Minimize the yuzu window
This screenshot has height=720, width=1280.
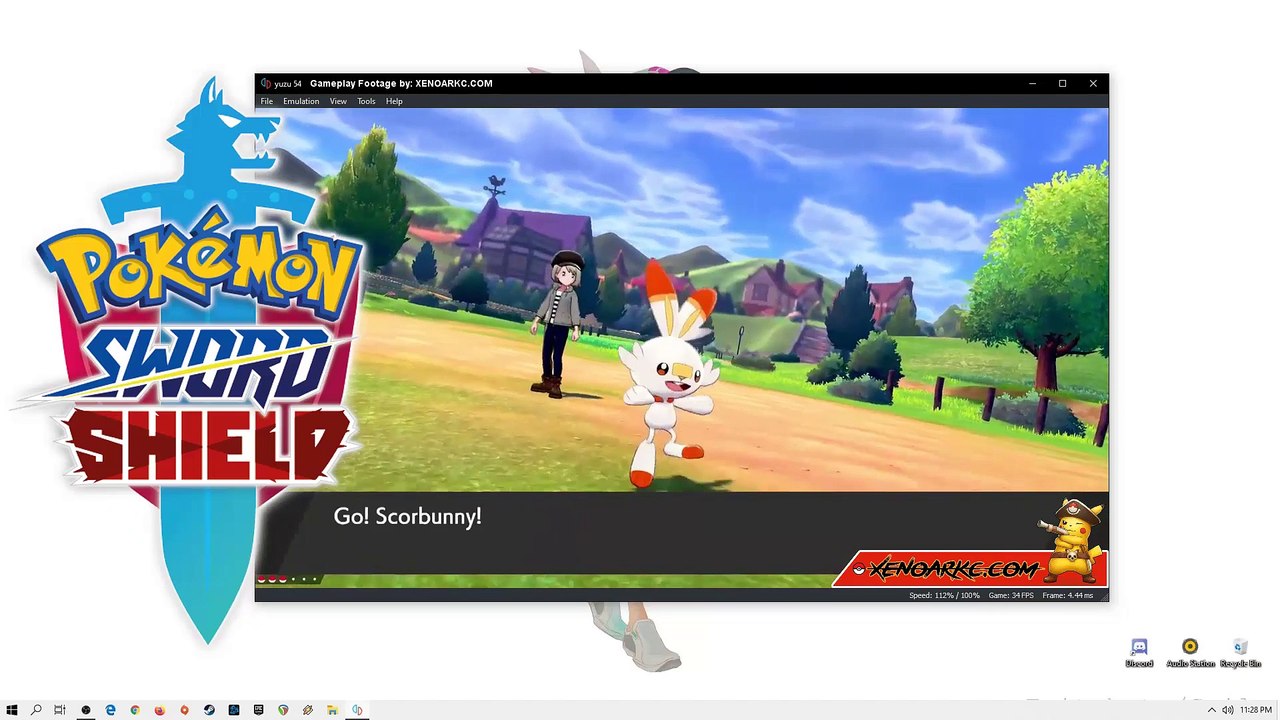pos(1032,84)
